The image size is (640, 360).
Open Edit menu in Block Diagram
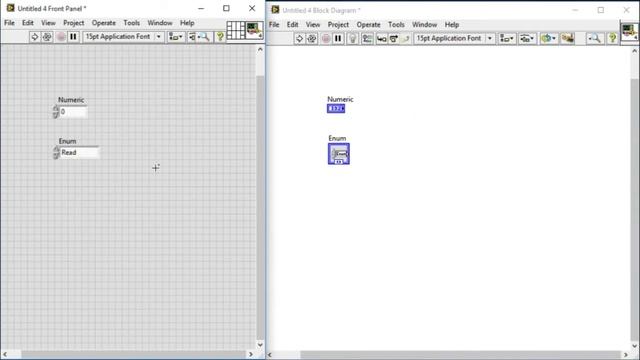point(292,24)
